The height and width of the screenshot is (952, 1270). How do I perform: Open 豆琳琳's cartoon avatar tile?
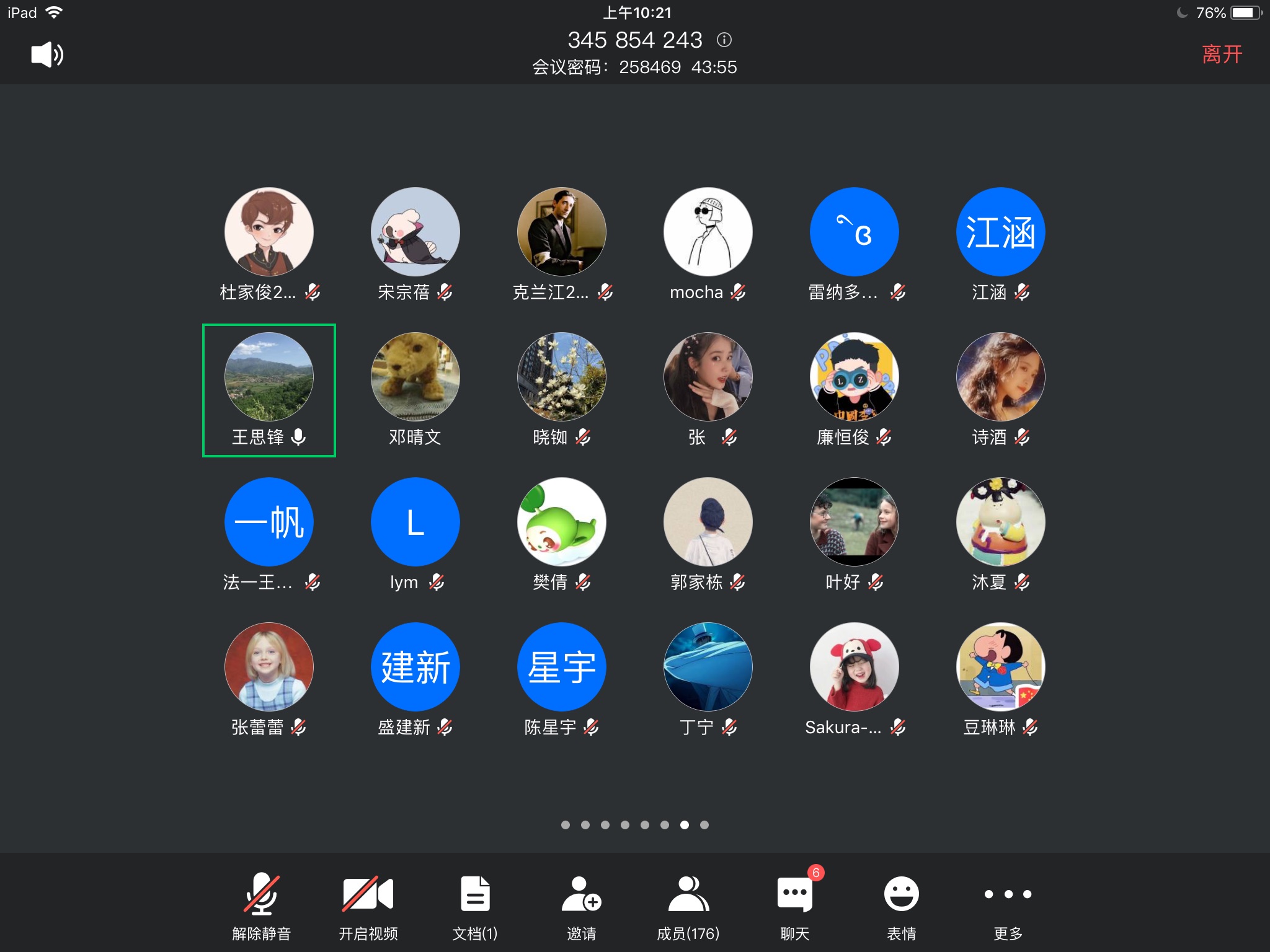(1000, 667)
